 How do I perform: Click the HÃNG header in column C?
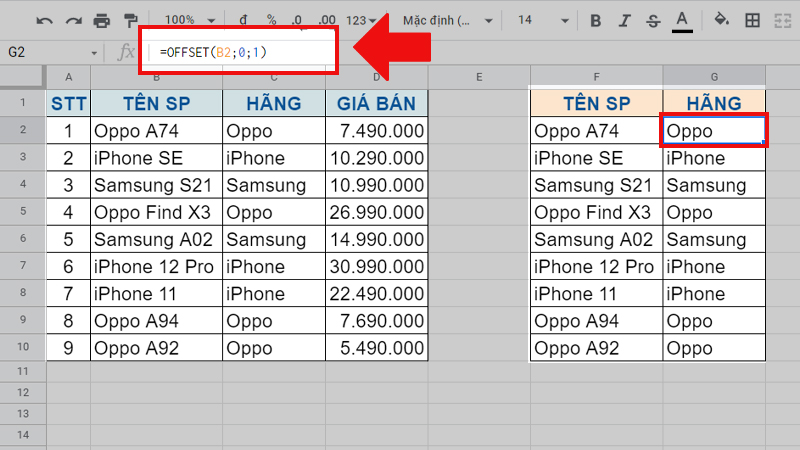pyautogui.click(x=274, y=103)
